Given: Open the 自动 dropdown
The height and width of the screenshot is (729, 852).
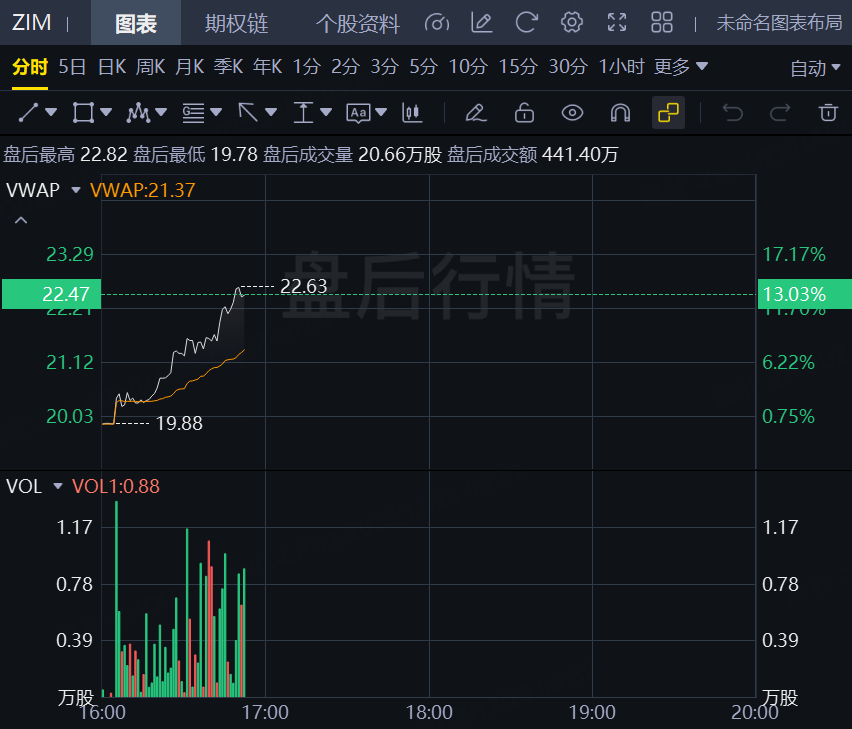Looking at the screenshot, I should [x=815, y=68].
